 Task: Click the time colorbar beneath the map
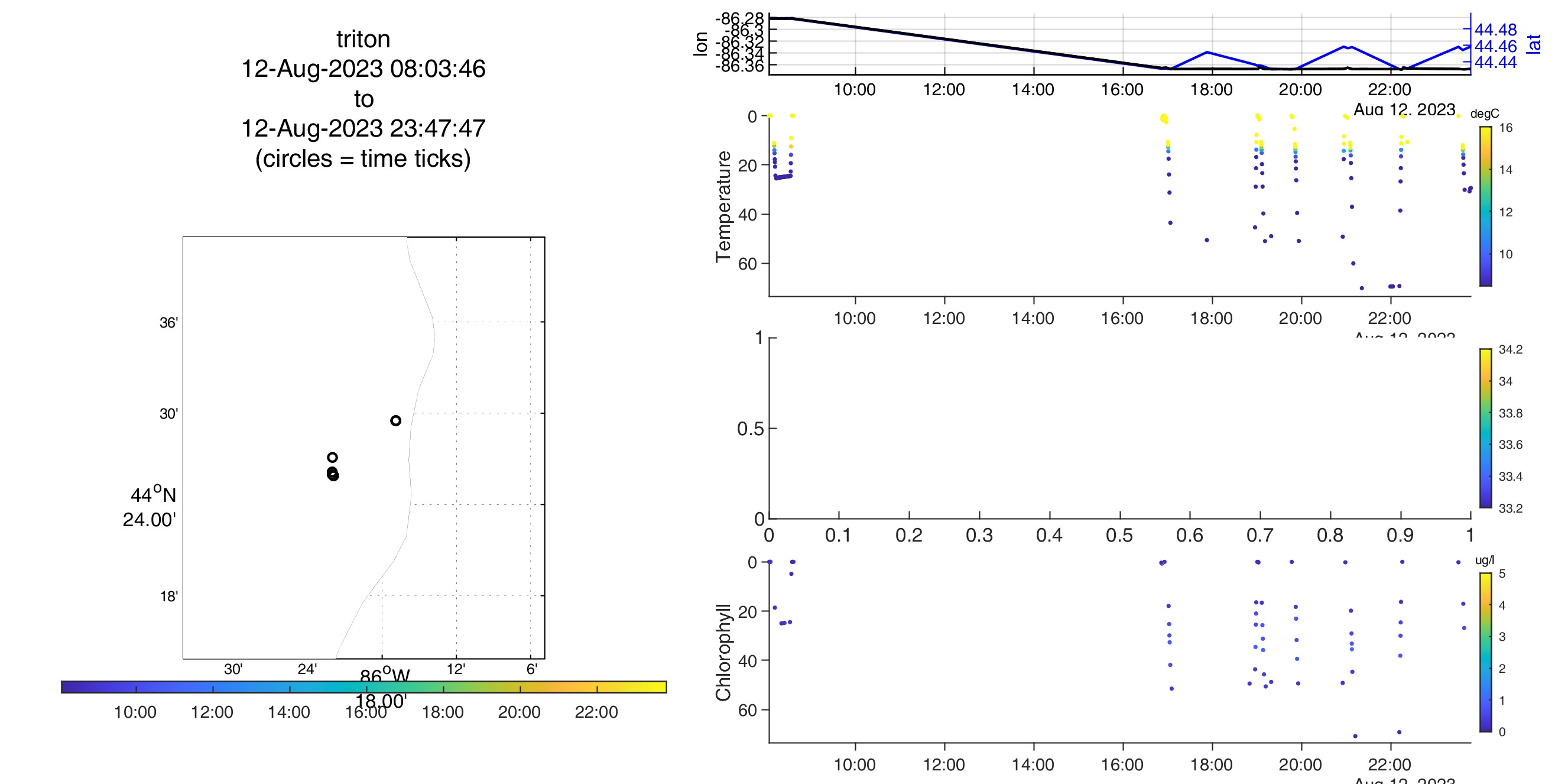tap(364, 687)
